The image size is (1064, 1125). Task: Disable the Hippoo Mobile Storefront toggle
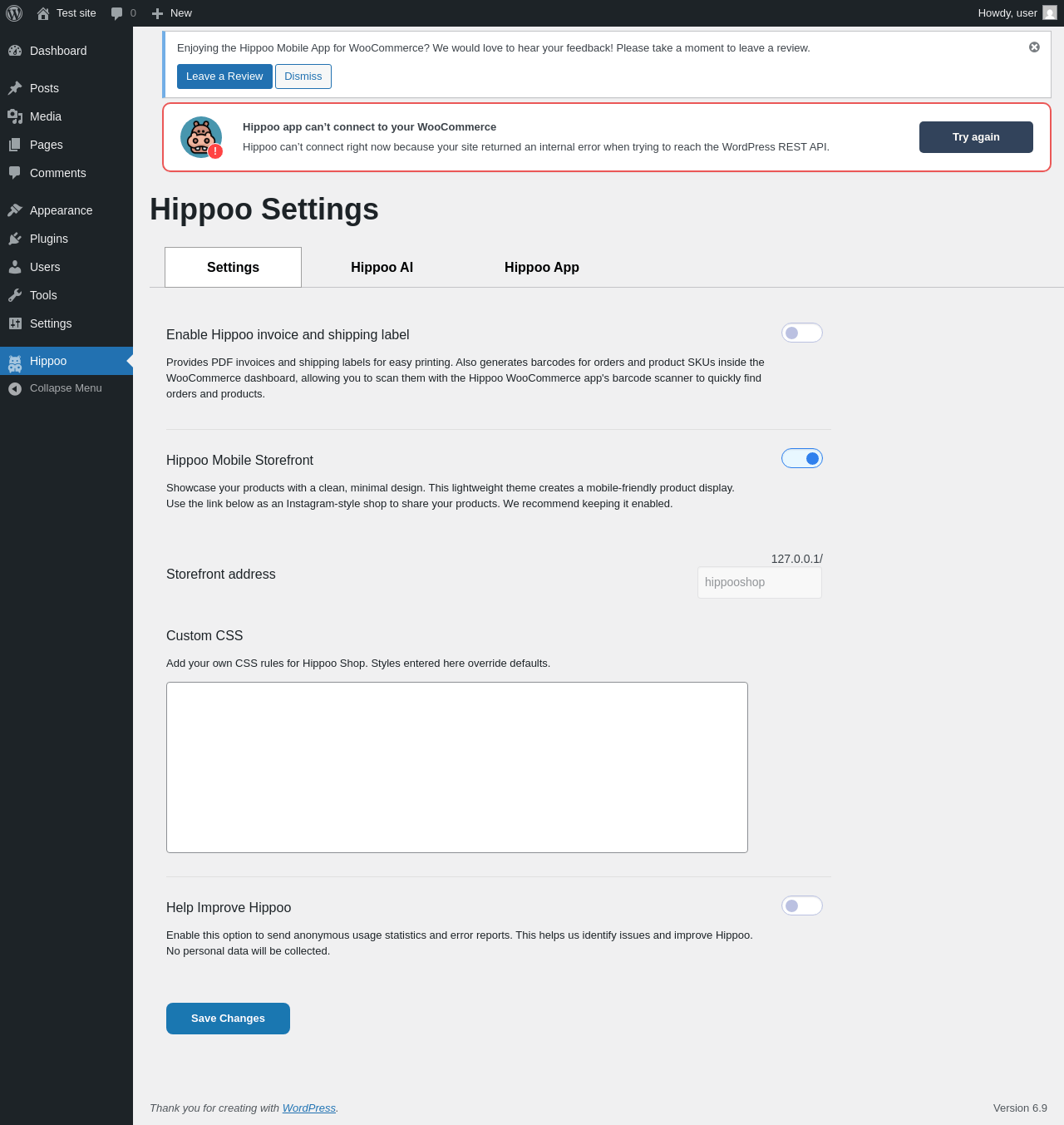[x=802, y=458]
